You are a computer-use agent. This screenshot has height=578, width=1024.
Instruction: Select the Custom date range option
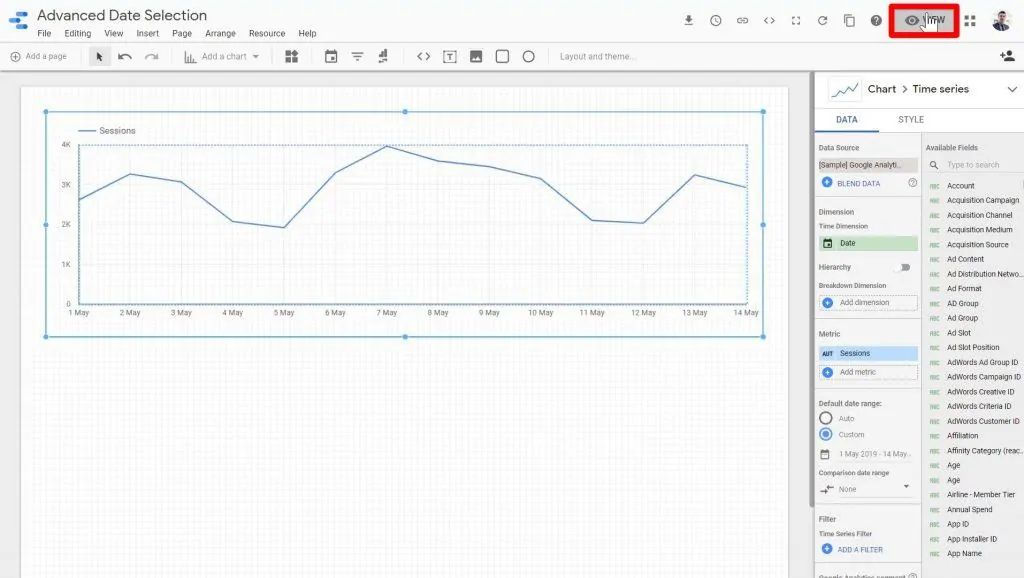[x=826, y=435]
